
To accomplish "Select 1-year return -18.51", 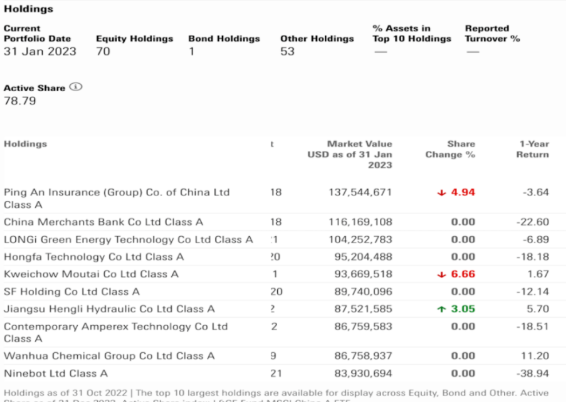I will (x=533, y=326).
